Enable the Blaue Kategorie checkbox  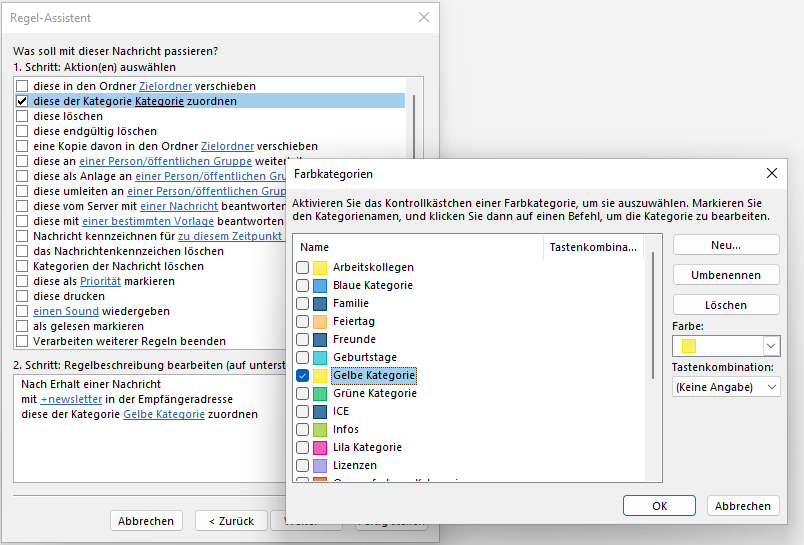pyautogui.click(x=303, y=286)
